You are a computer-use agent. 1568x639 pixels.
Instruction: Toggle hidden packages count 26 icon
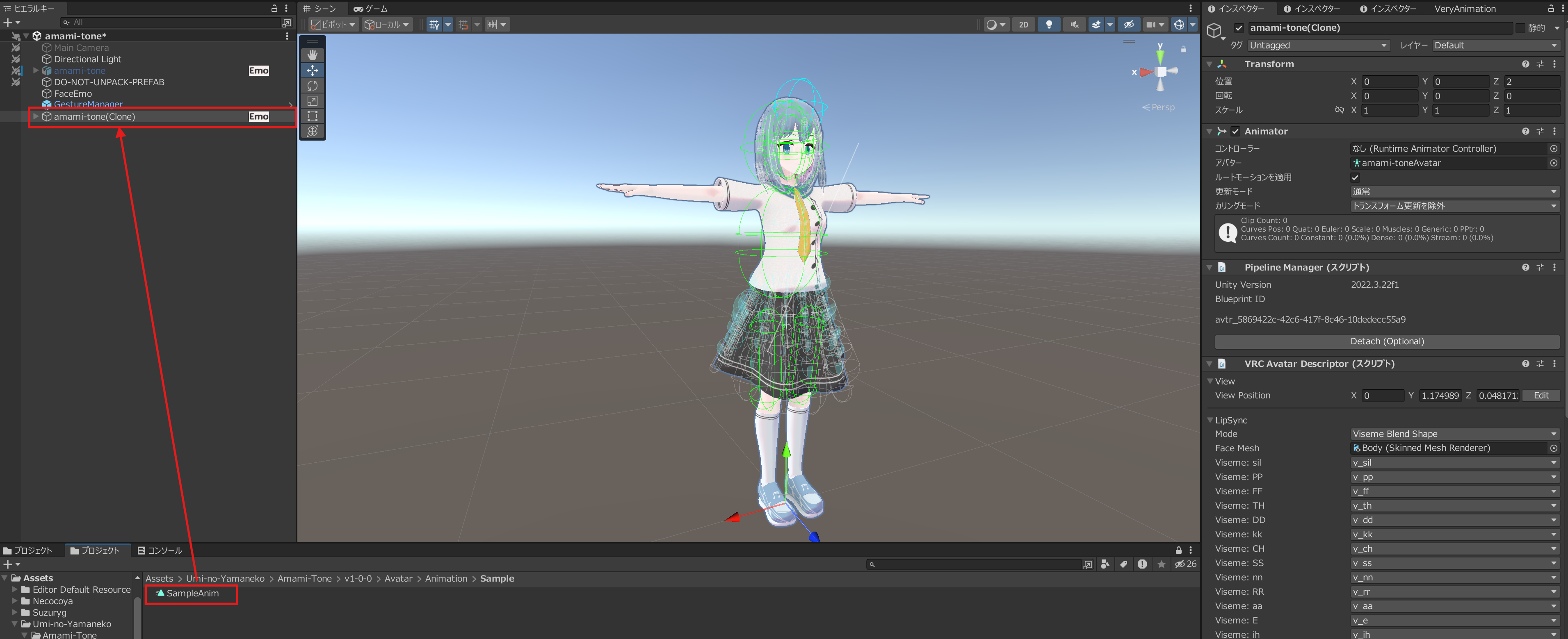coord(1186,564)
